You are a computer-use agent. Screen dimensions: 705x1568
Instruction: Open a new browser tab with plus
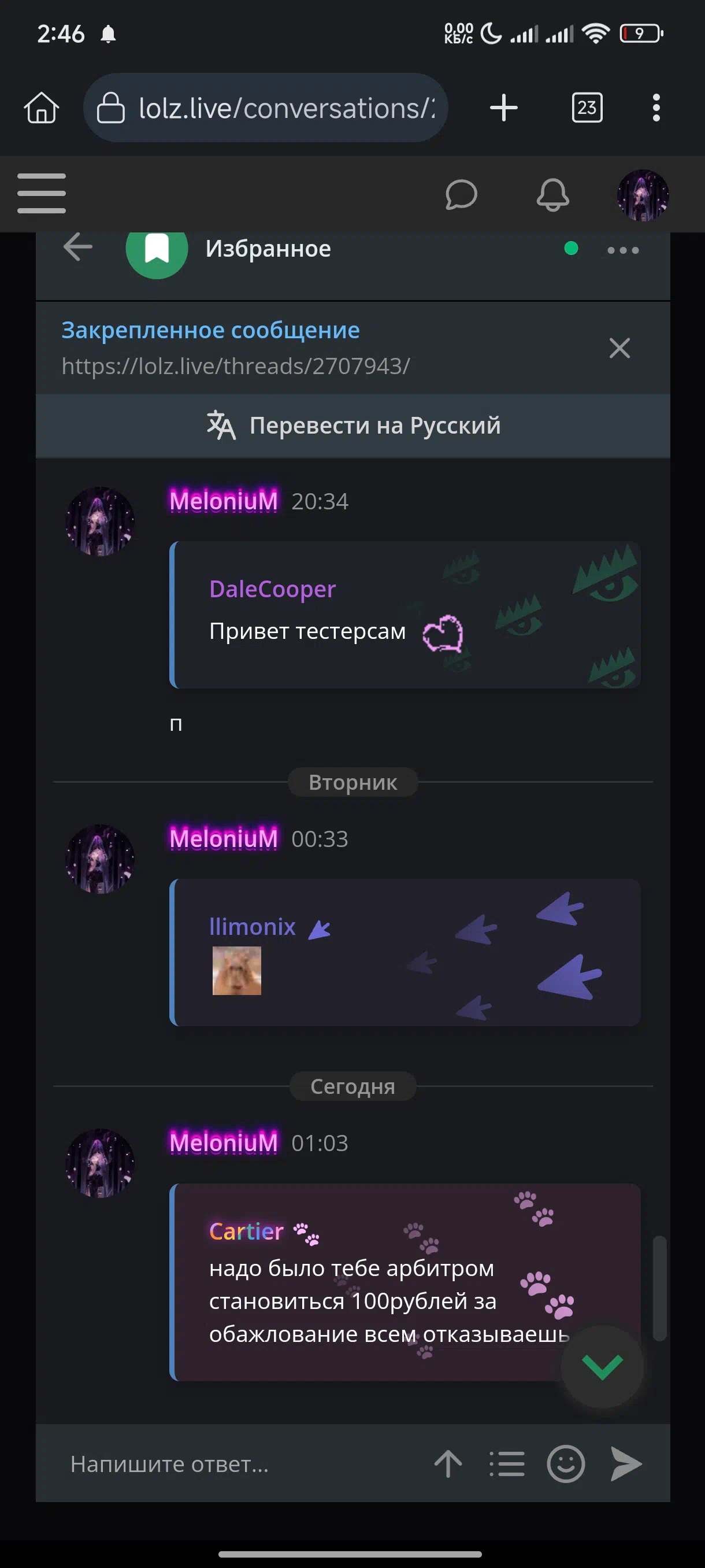pos(504,108)
